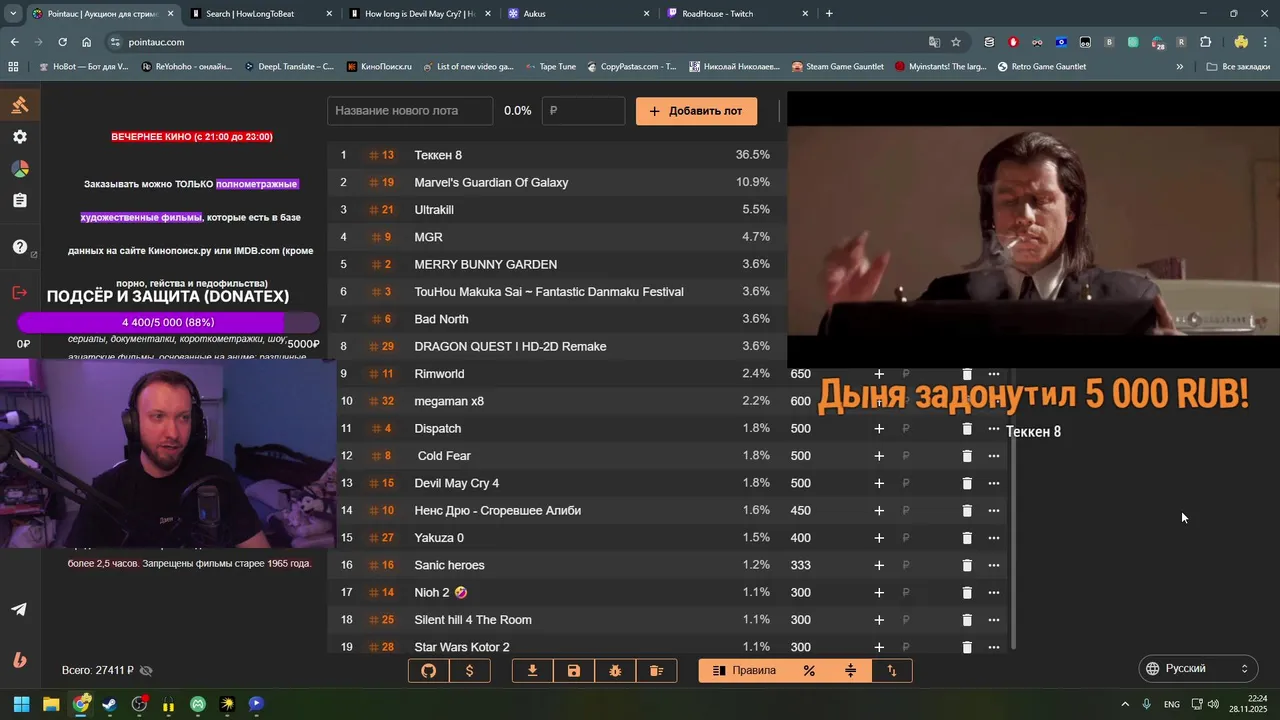Click the bug report icon
1280x720 pixels.
pyautogui.click(x=615, y=671)
